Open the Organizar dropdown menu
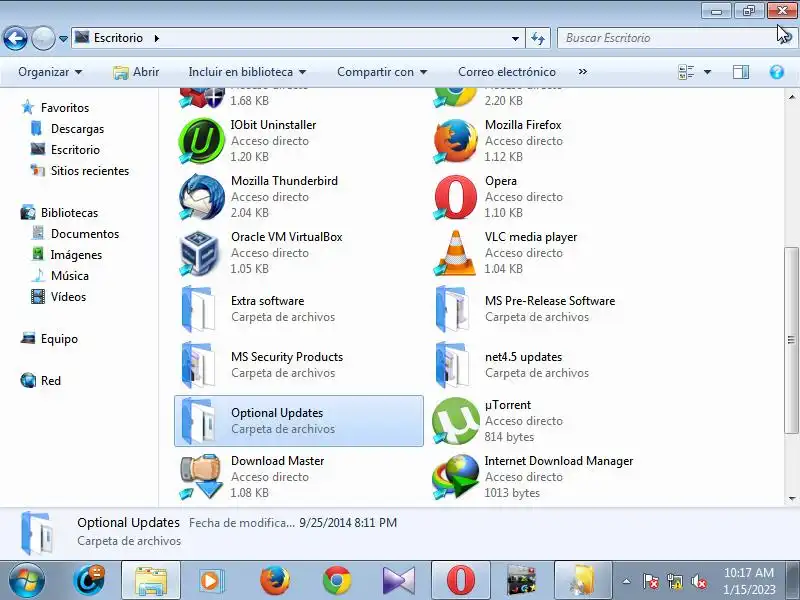 coord(50,72)
